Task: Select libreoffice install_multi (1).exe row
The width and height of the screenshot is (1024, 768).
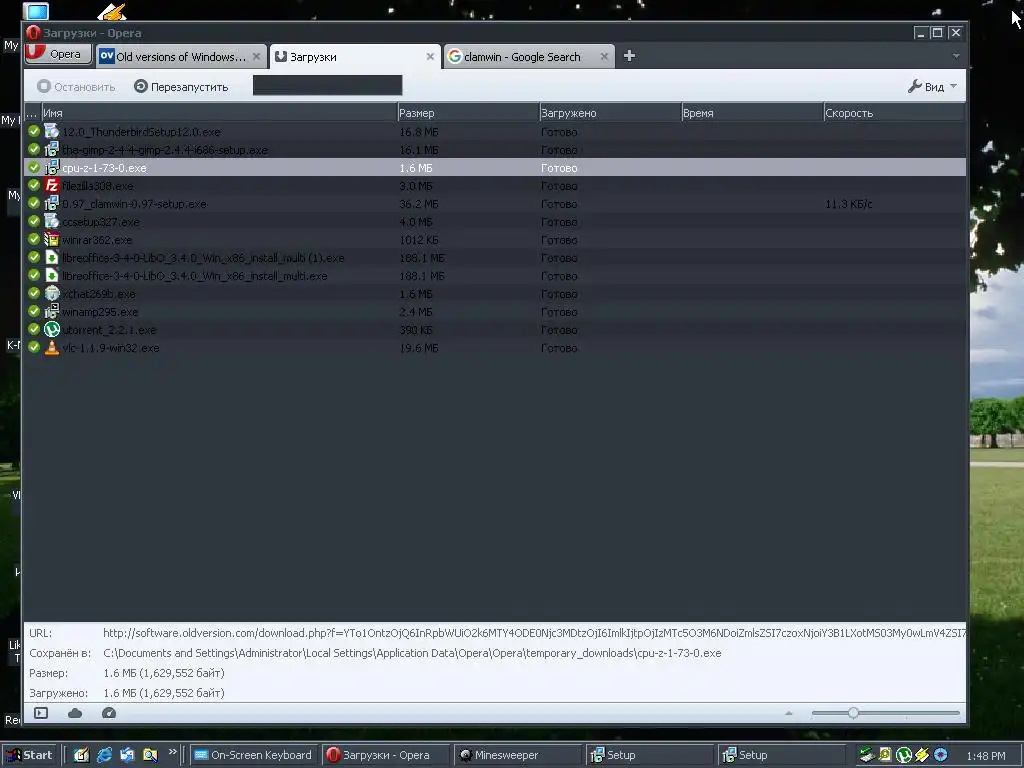Action: (495, 258)
